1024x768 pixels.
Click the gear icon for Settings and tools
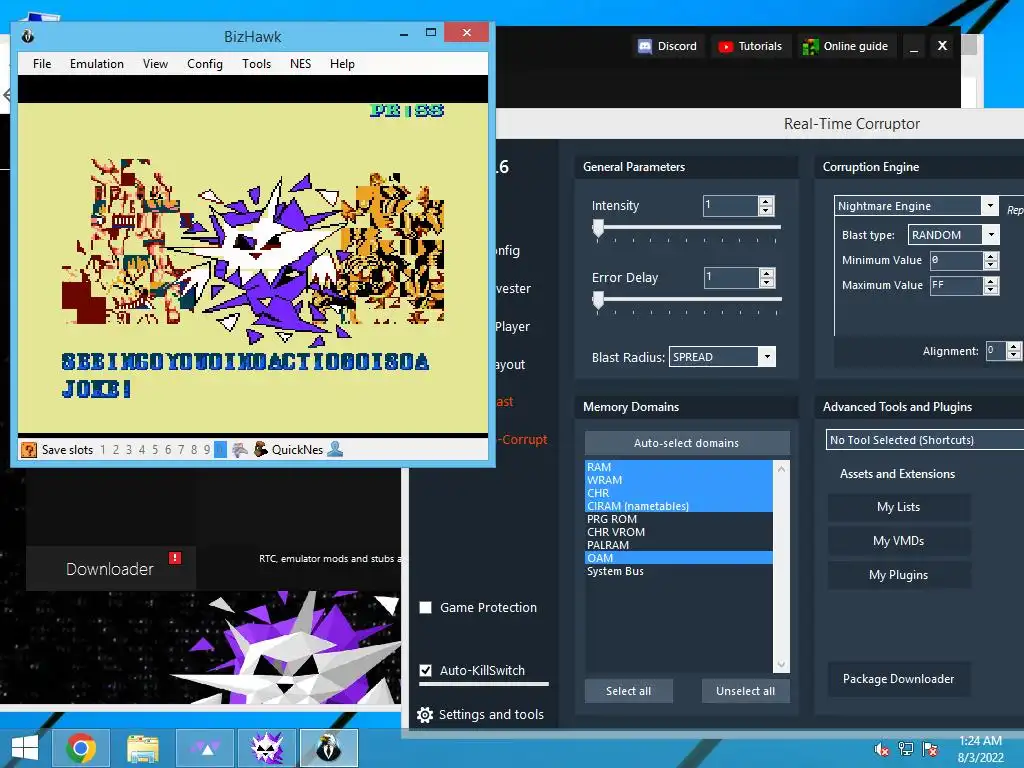425,715
